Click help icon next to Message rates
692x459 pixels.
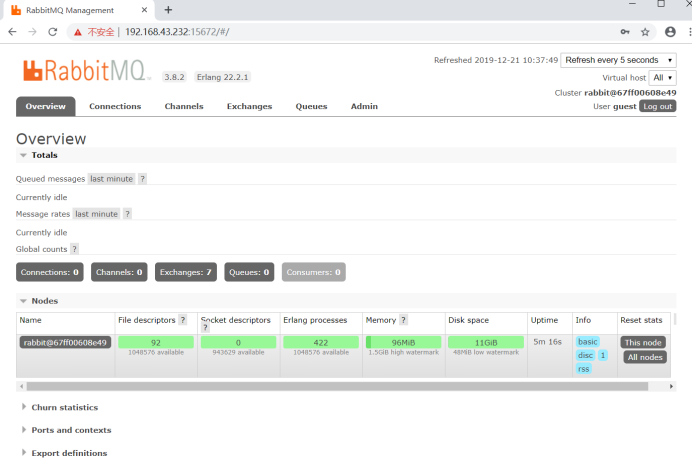(x=127, y=214)
